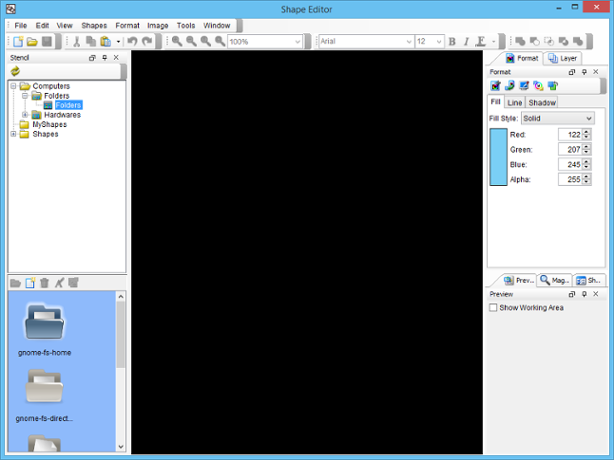The height and width of the screenshot is (460, 614).
Task: Open the Shapes menu
Action: (94, 25)
